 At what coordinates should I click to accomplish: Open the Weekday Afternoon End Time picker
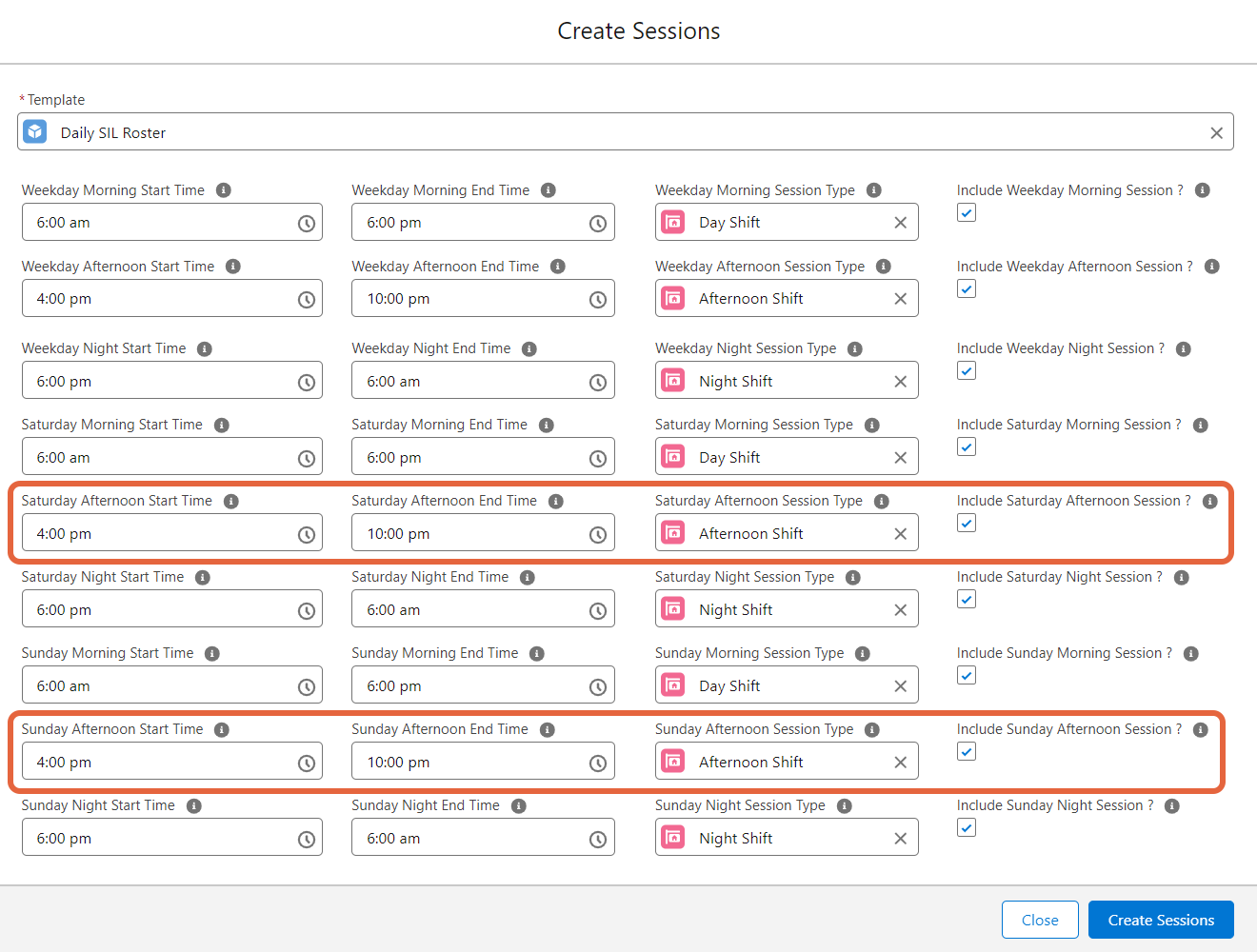coord(598,298)
